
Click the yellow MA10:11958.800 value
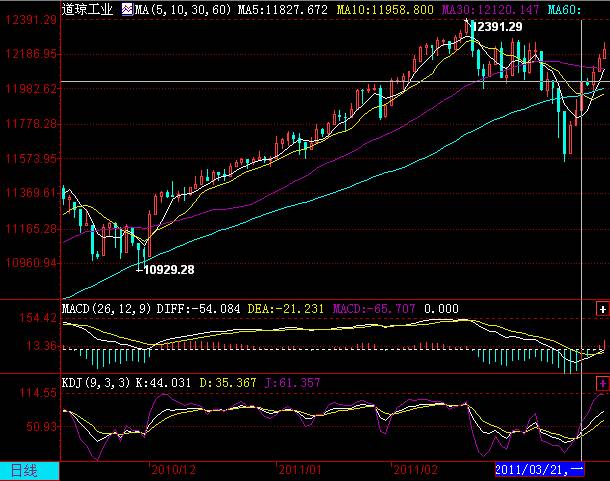[x=385, y=9]
